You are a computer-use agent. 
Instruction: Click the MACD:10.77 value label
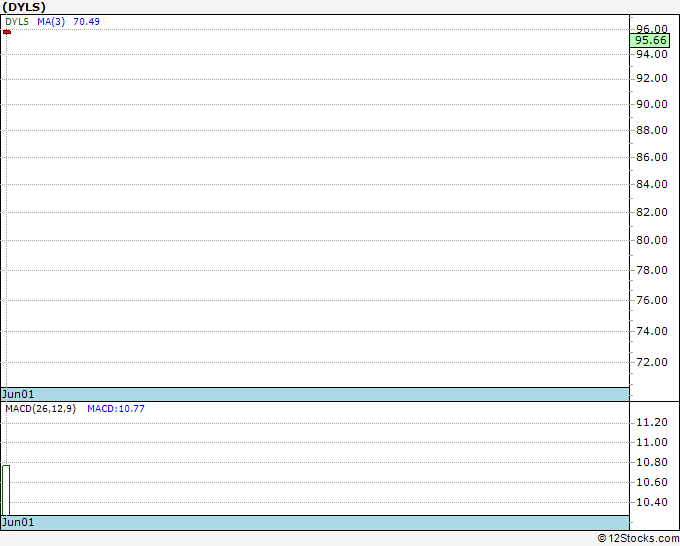click(x=116, y=409)
